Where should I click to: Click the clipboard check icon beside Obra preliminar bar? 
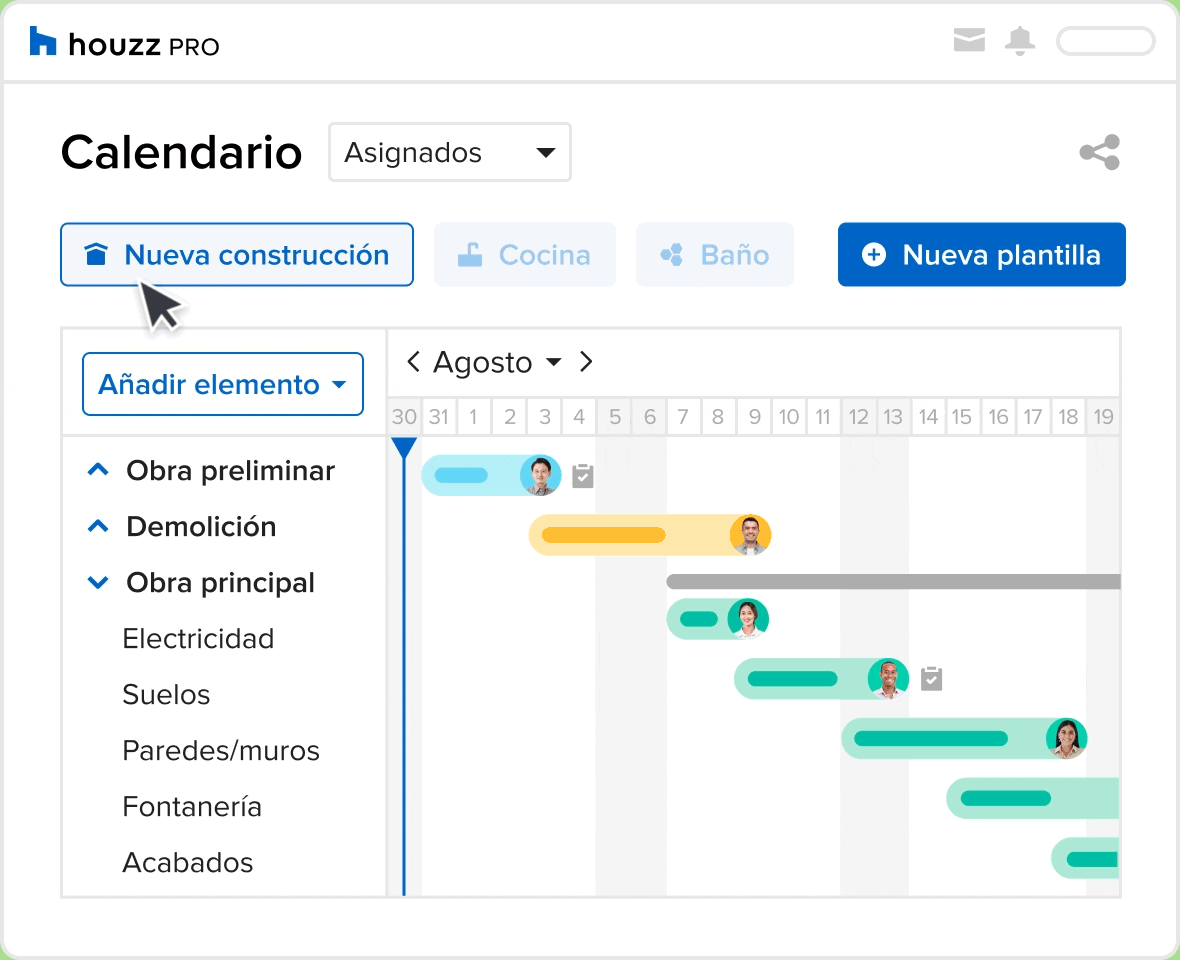[583, 476]
